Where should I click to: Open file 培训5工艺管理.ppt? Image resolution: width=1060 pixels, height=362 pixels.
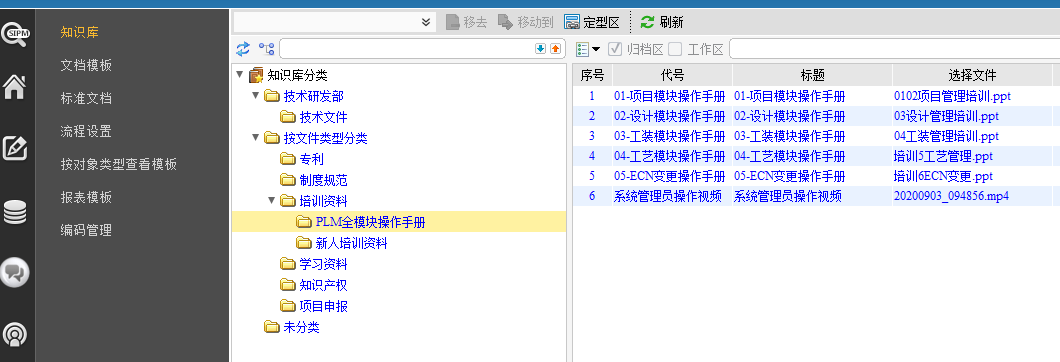click(x=943, y=156)
